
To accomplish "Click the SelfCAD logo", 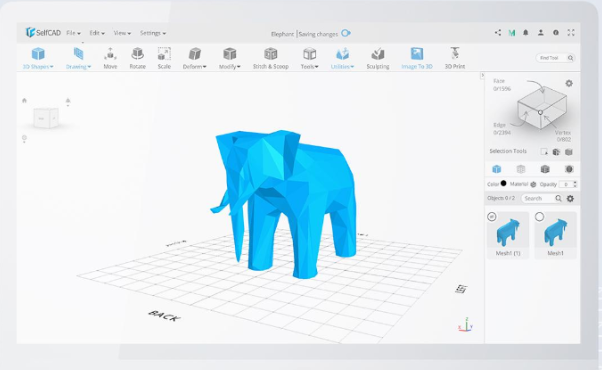I will point(43,33).
